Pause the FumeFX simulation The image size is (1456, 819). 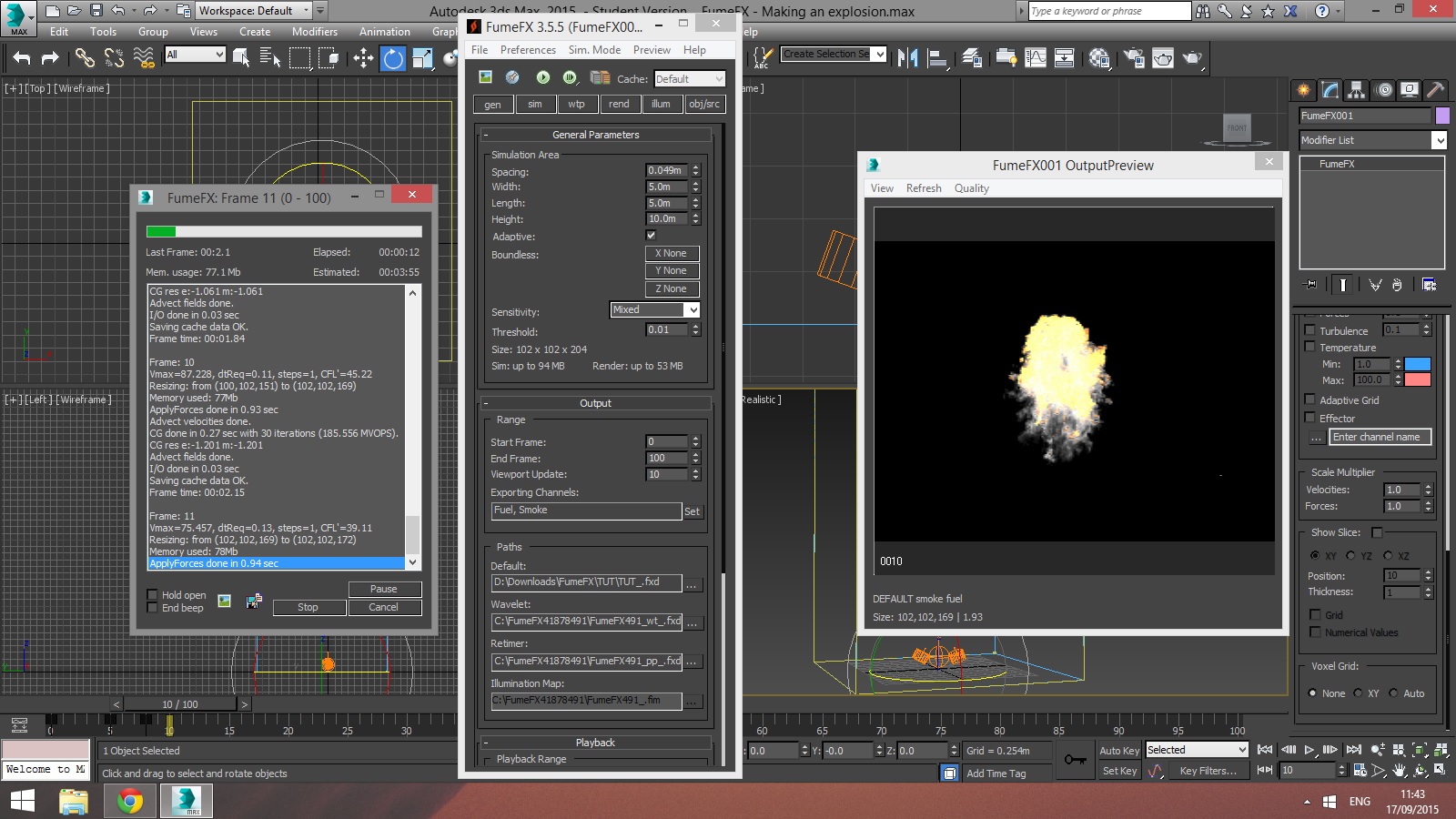click(x=384, y=589)
